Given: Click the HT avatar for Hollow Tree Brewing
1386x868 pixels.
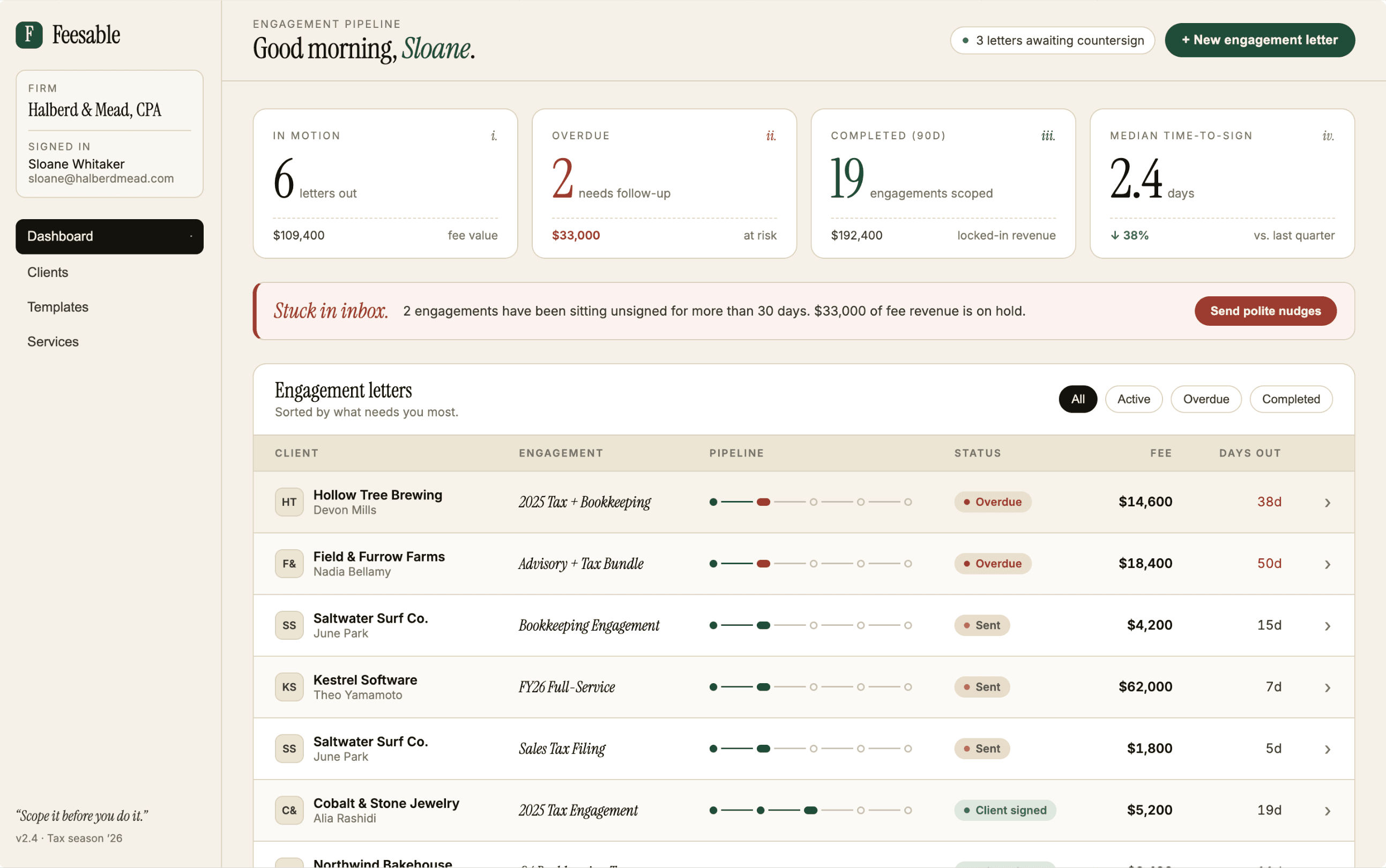Looking at the screenshot, I should coord(289,502).
